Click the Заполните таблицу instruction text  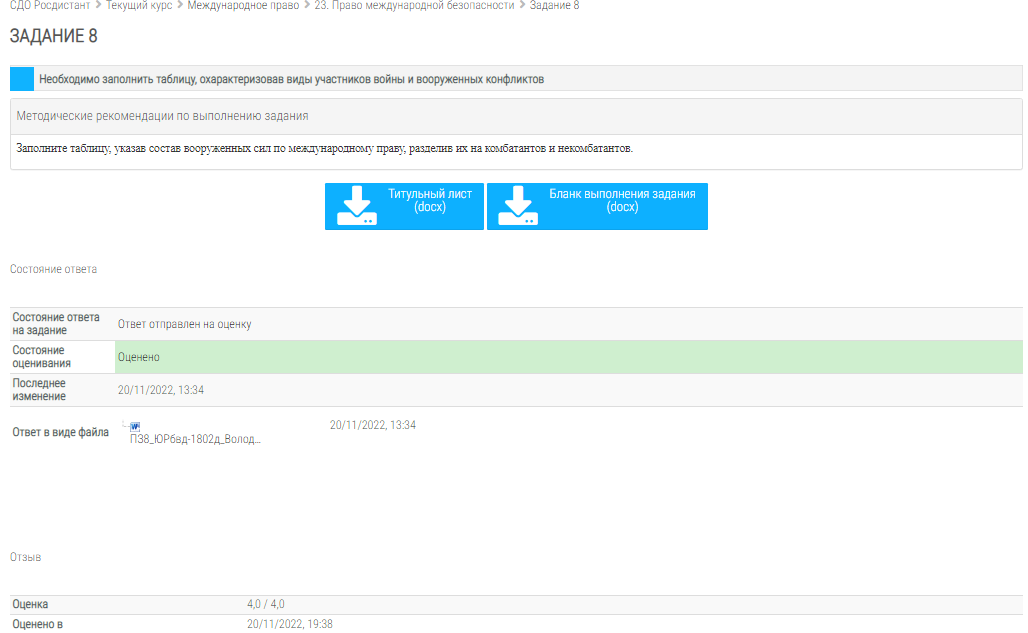point(325,149)
